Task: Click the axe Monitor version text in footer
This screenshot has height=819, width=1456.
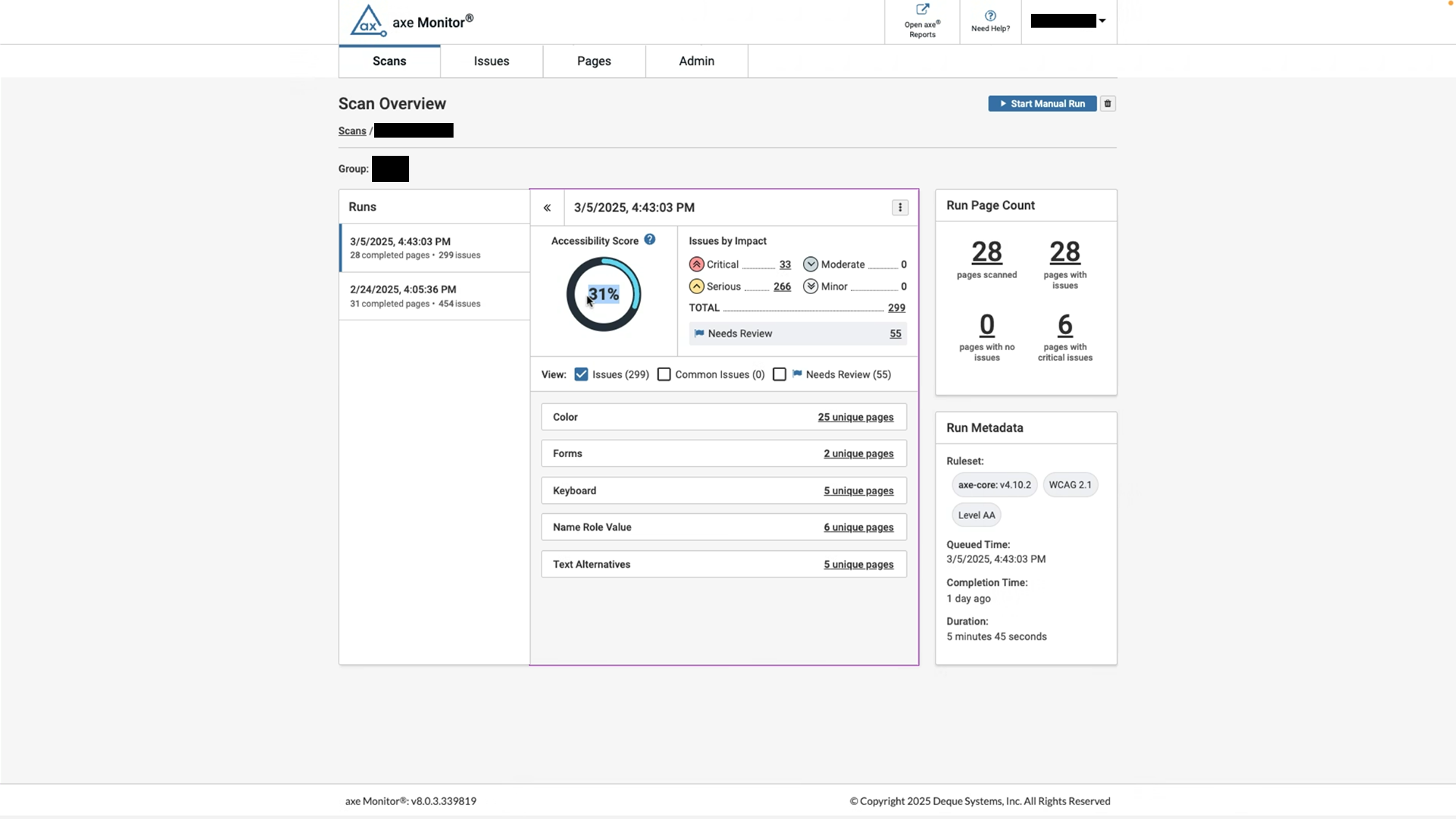Action: pos(411,801)
